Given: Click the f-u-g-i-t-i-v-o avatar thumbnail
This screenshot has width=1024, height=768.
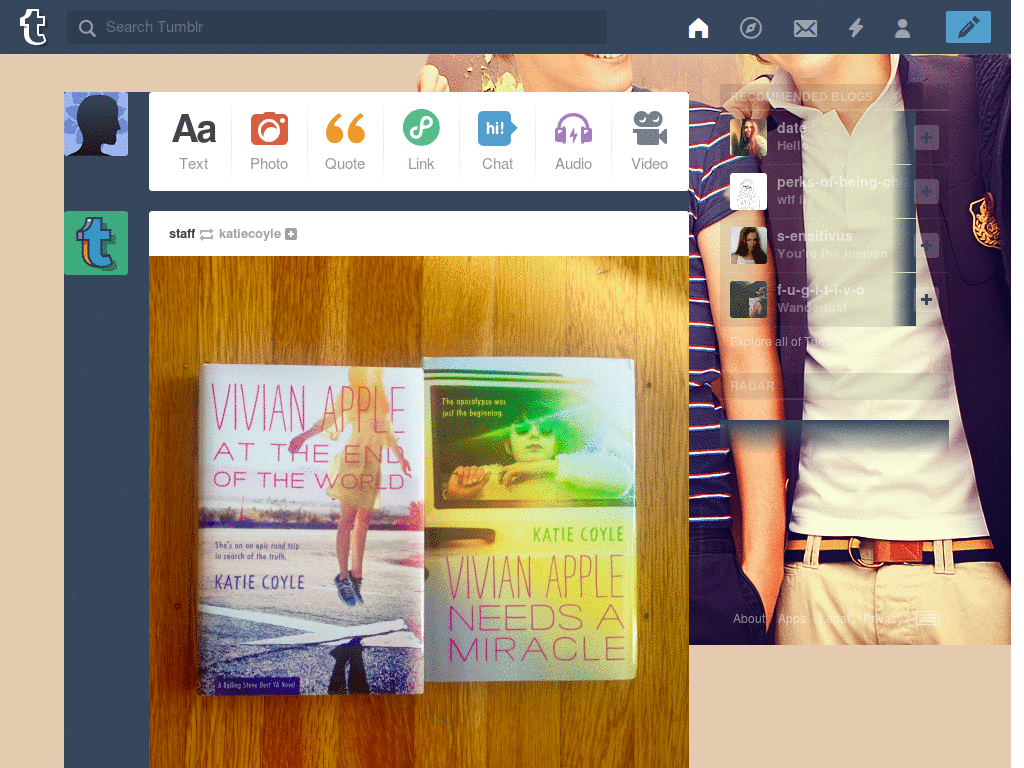Looking at the screenshot, I should click(x=748, y=299).
